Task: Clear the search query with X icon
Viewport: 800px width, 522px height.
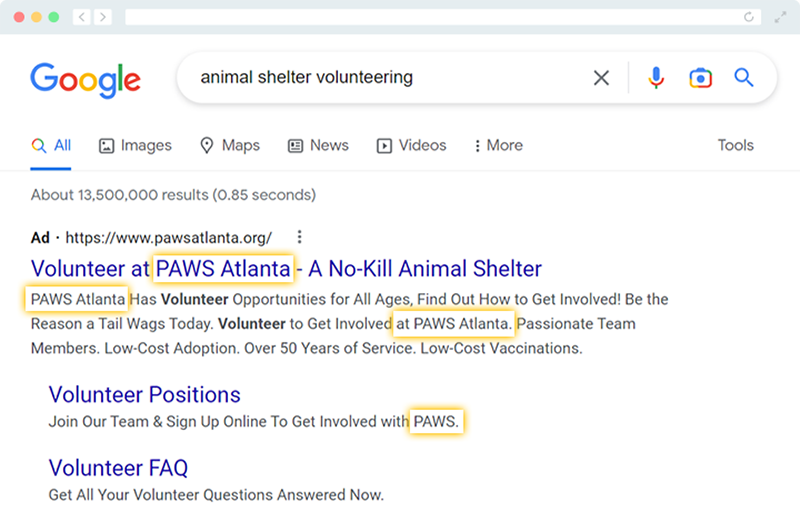Action: pos(601,78)
